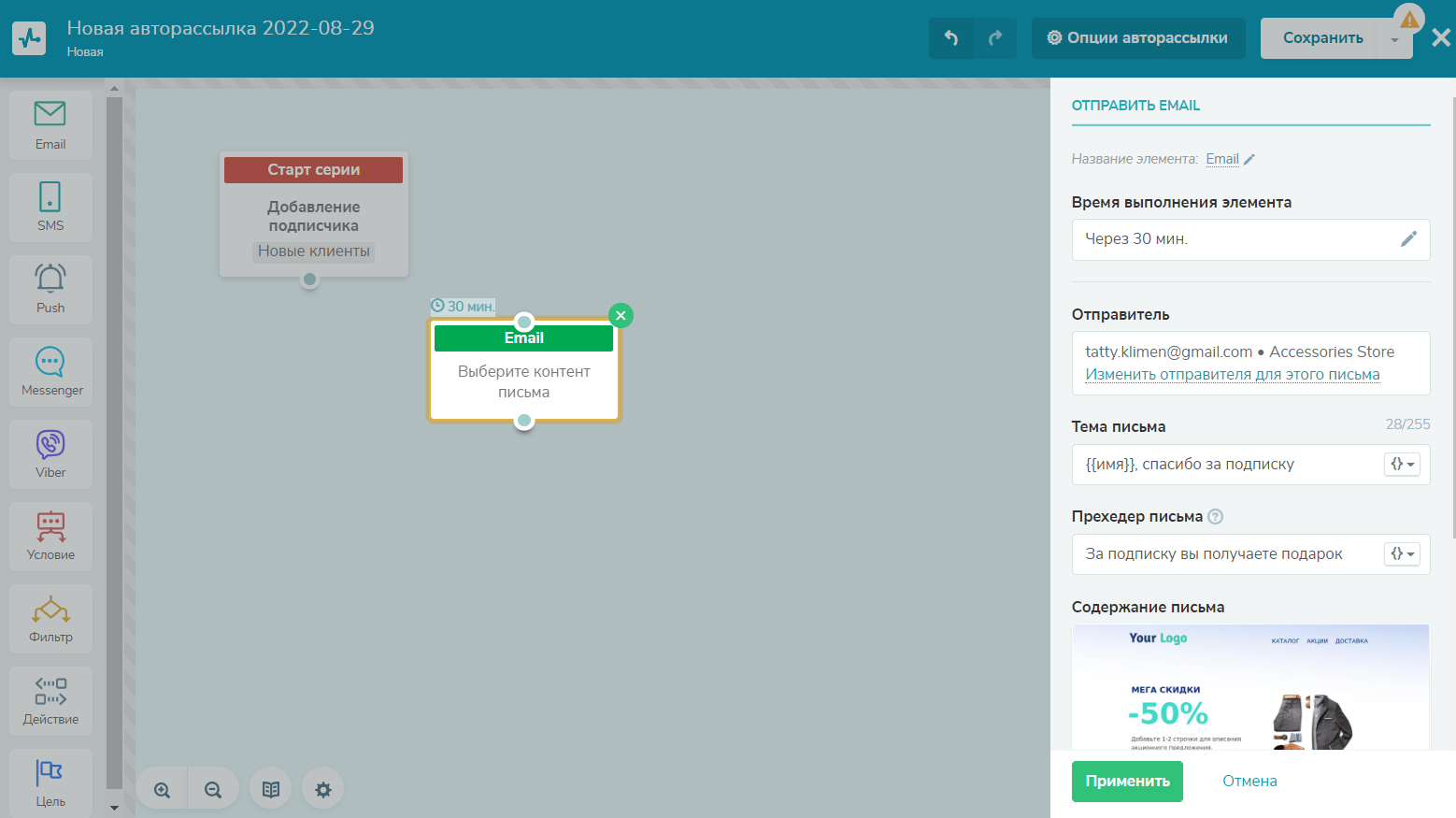Remove the Email node with green X

click(621, 316)
